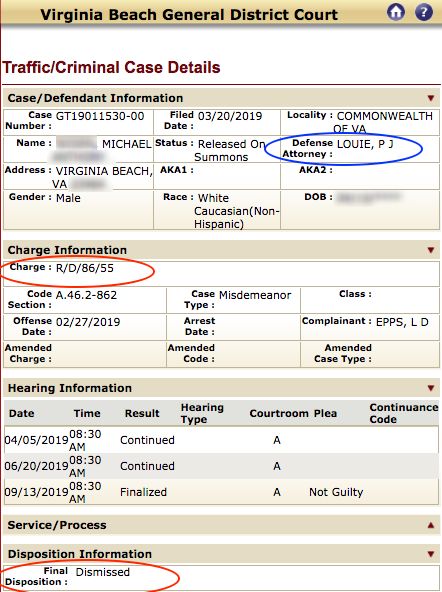Click the code section A.46.2-862
442x592 pixels.
tap(86, 295)
